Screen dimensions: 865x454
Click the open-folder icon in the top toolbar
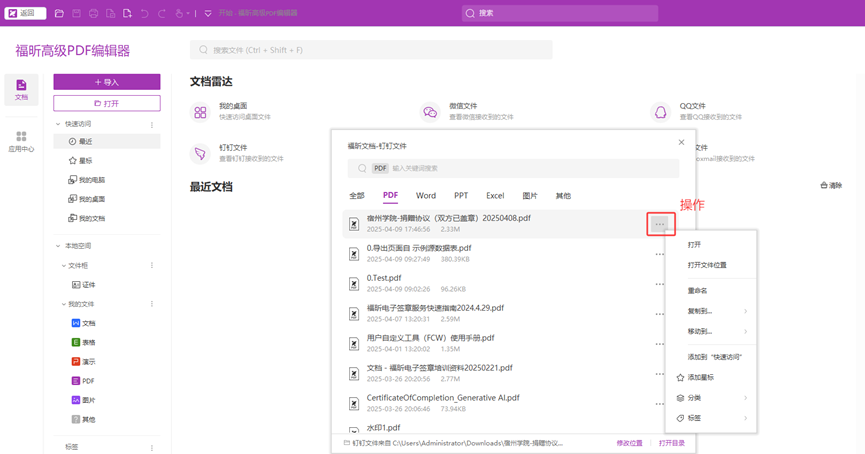point(59,13)
